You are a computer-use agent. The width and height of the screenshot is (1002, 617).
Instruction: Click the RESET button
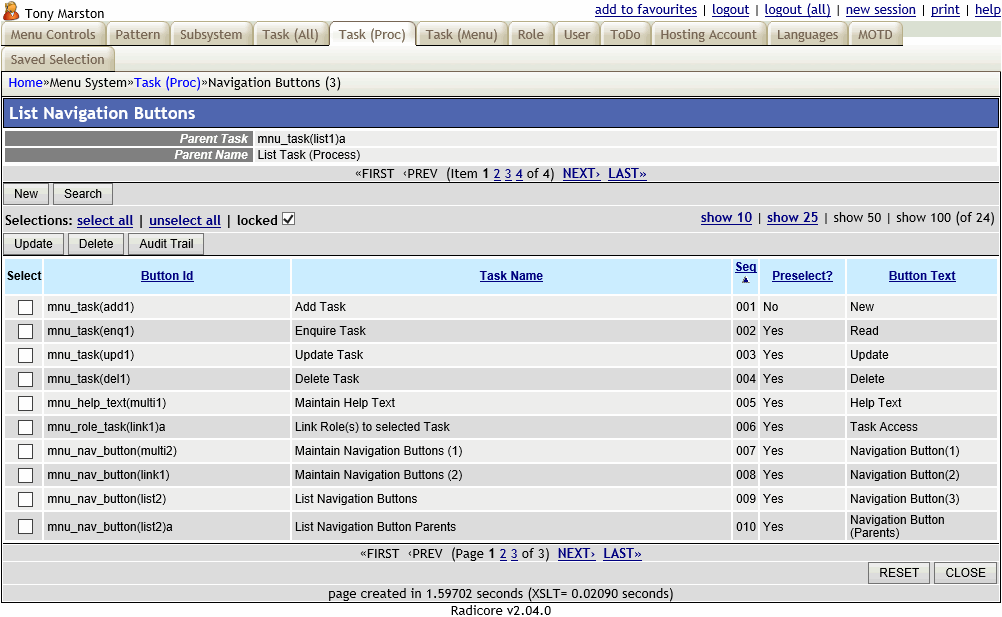click(x=898, y=572)
